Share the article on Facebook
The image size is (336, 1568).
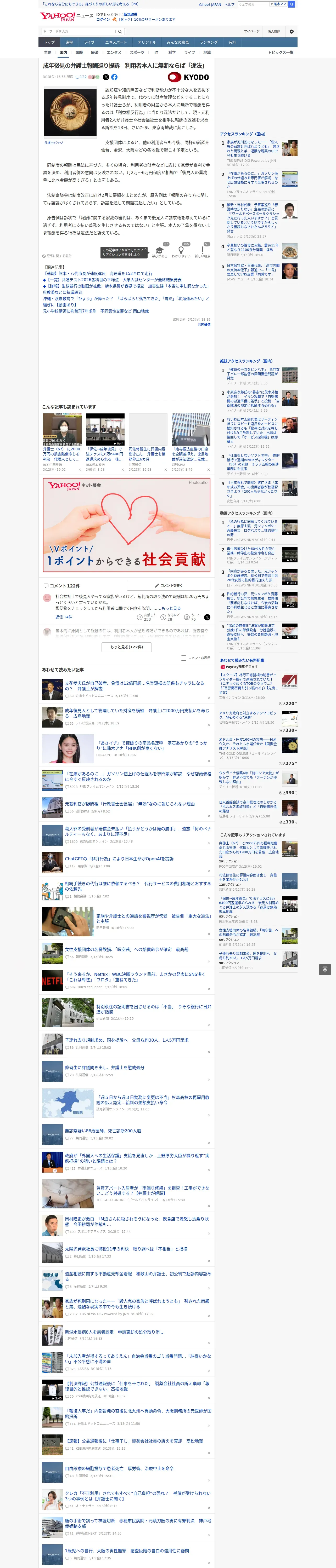[x=114, y=77]
